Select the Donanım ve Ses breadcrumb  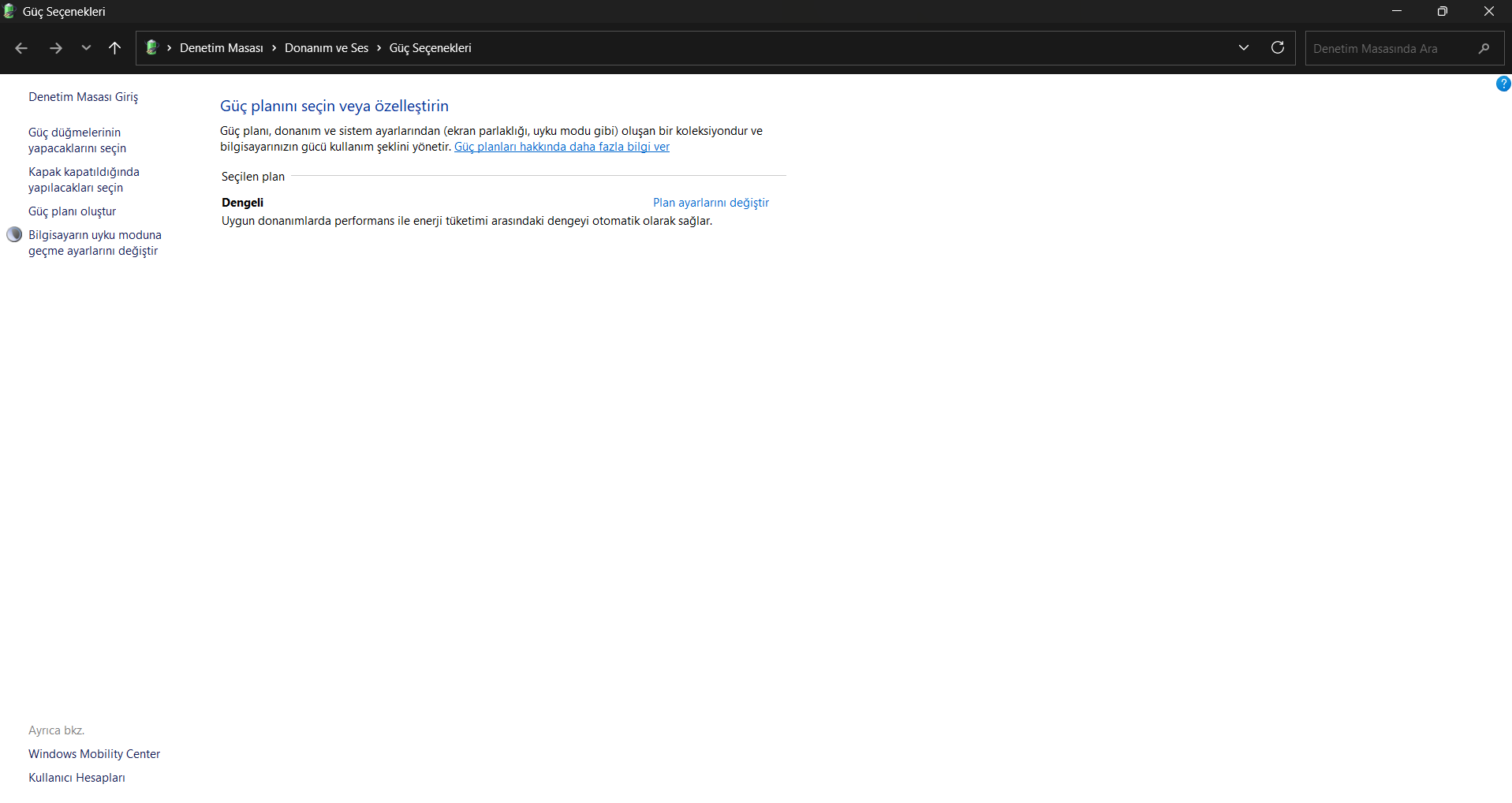[x=327, y=48]
